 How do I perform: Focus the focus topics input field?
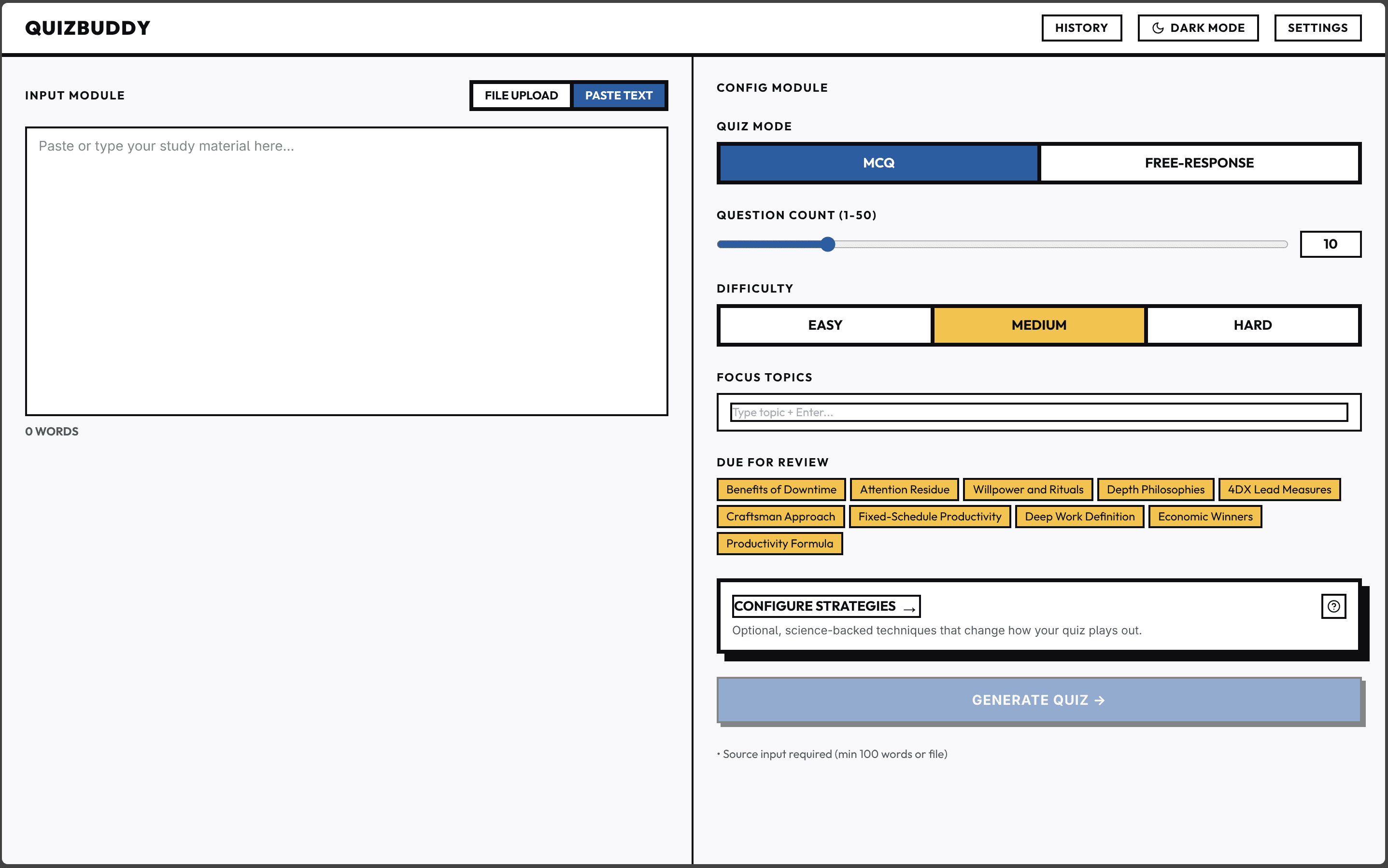[1039, 412]
